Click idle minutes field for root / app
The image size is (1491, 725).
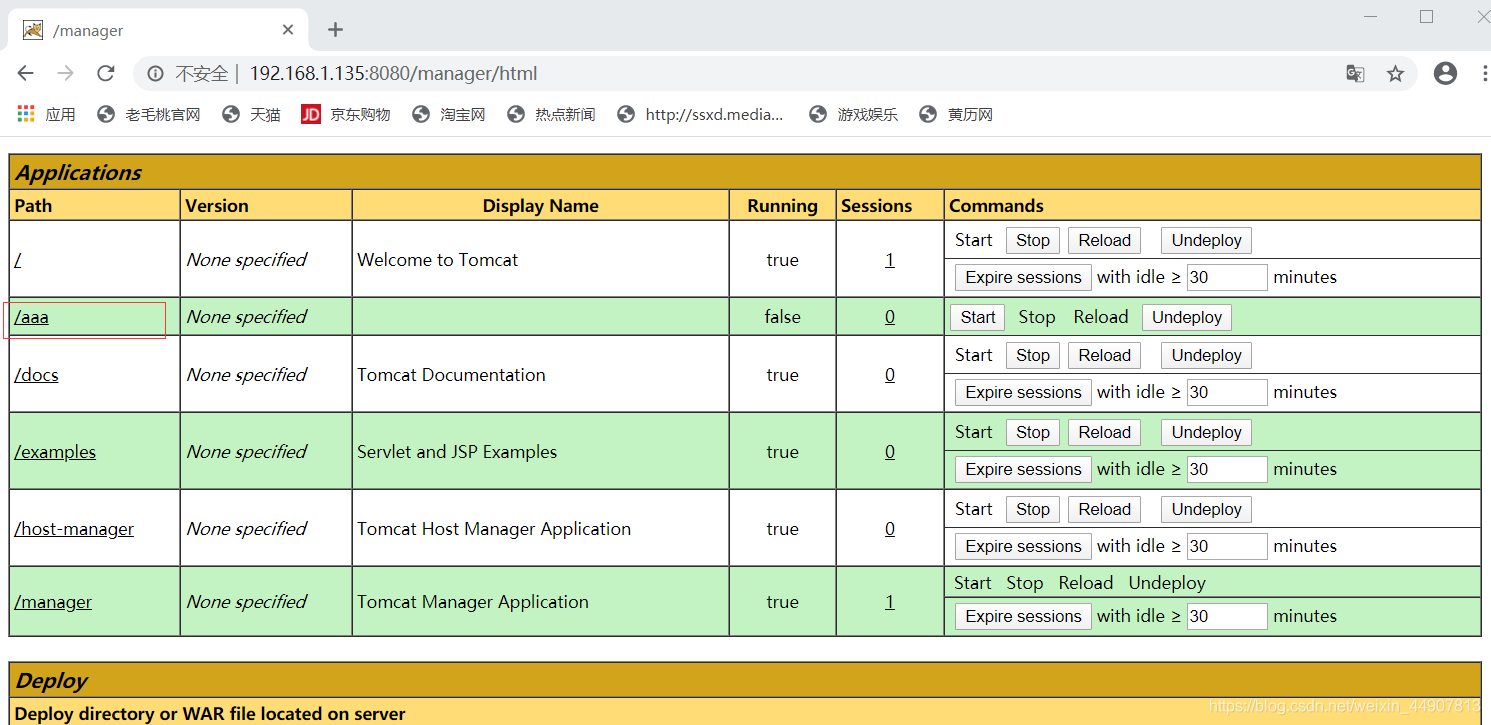pos(1227,277)
